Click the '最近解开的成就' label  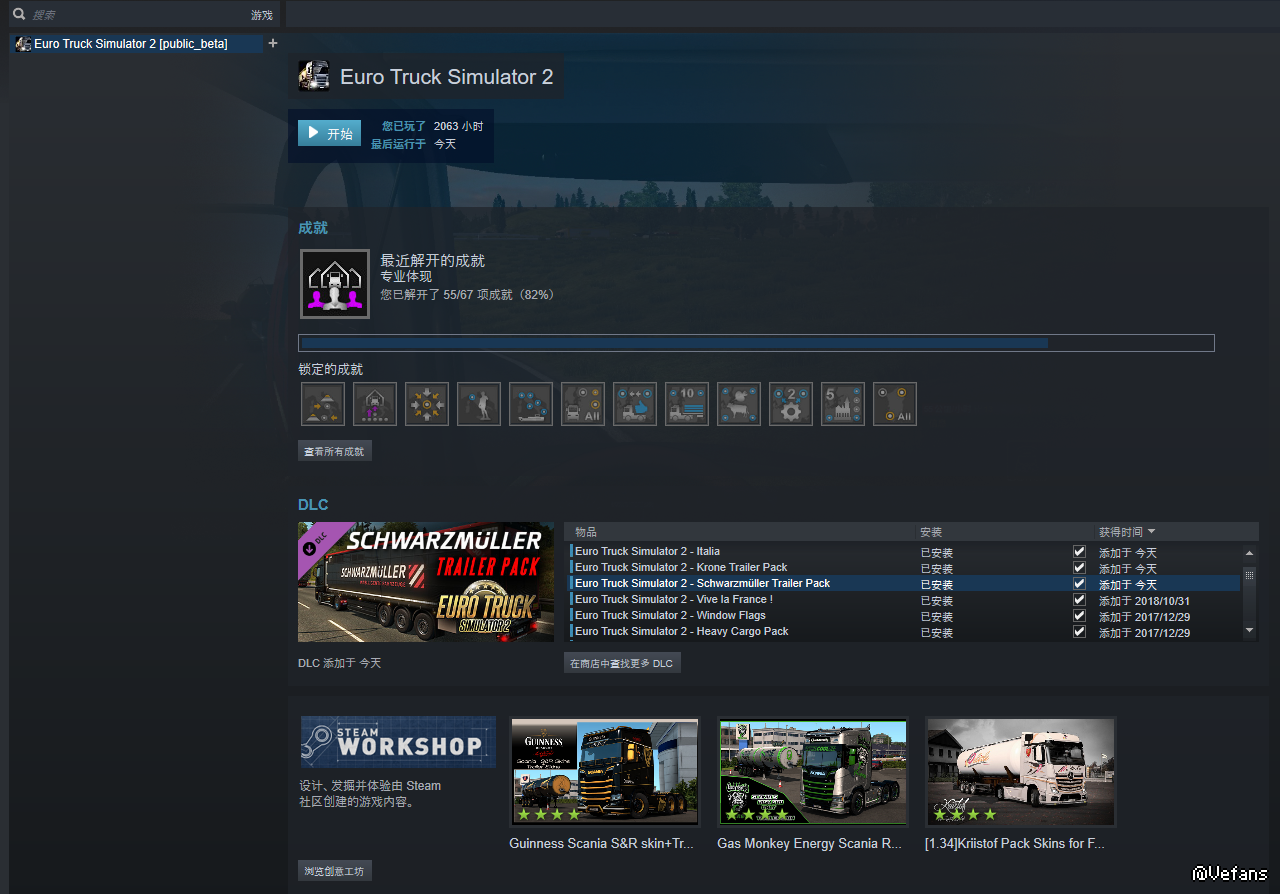click(x=432, y=260)
